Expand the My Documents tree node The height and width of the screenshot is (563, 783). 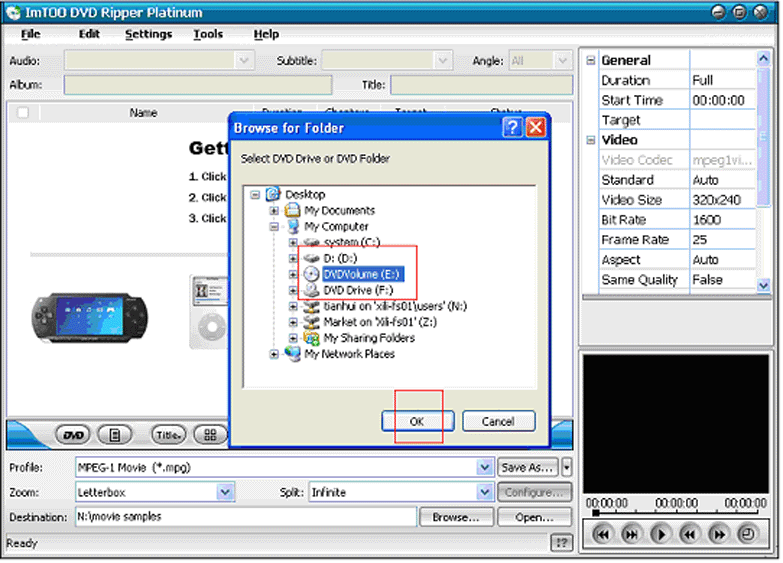click(x=275, y=211)
